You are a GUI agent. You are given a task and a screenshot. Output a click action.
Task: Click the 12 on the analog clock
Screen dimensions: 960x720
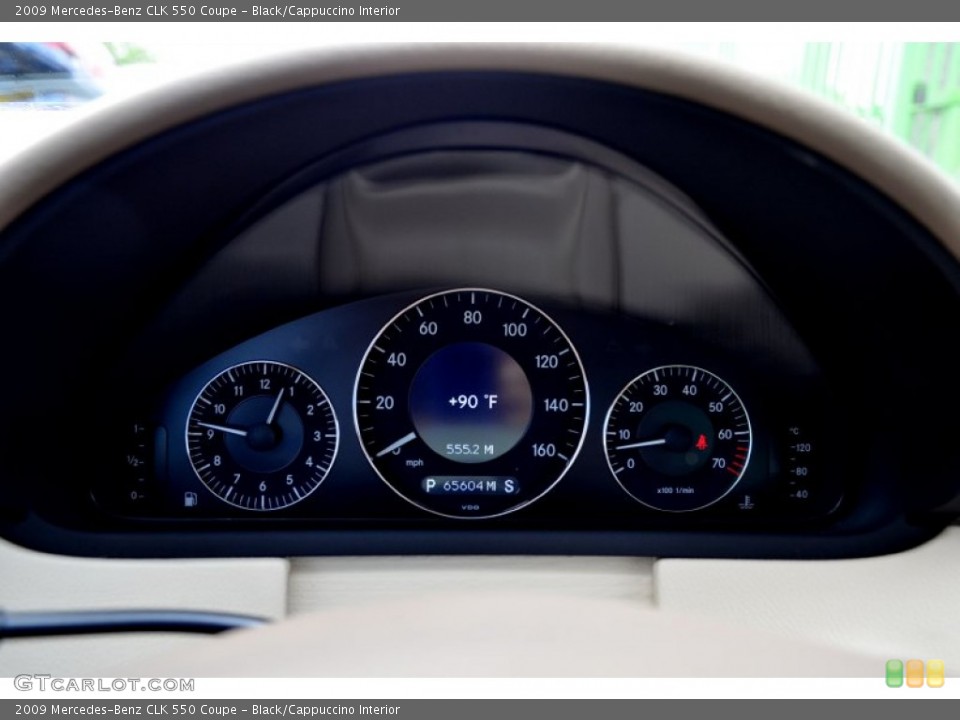264,384
